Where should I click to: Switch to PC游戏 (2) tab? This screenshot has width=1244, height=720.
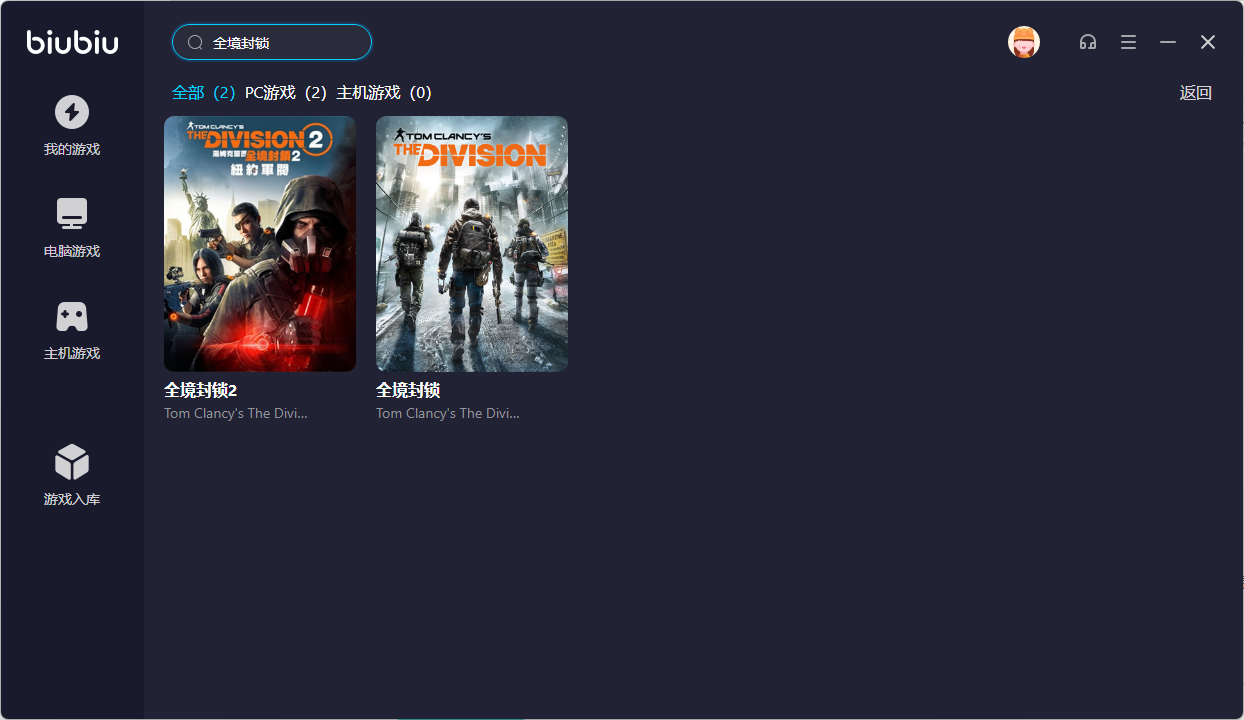click(285, 93)
